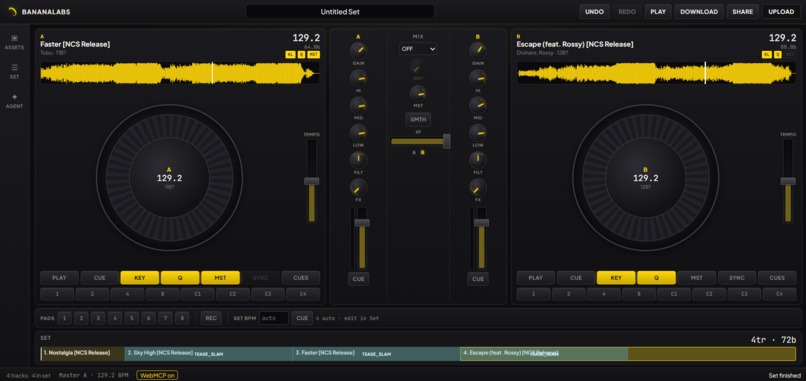Click deck B tempo fader
Screen dimensions: 806x381
pyautogui.click(x=788, y=181)
